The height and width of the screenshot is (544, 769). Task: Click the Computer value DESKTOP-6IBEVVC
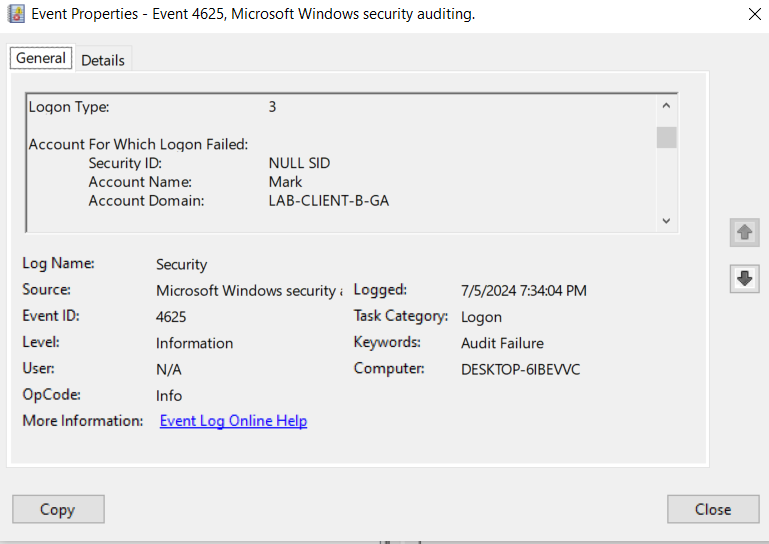point(520,369)
